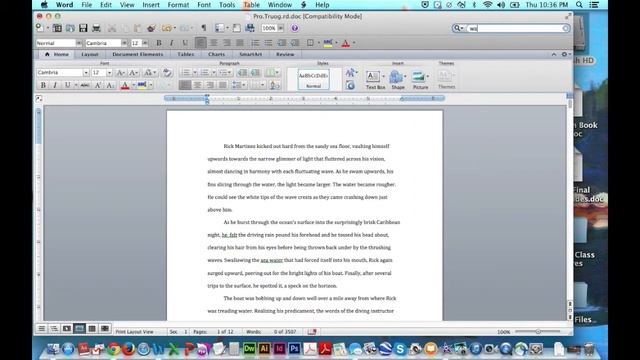Open InDesign from the Dock
Image resolution: width=640 pixels, height=360 pixels.
[279, 349]
